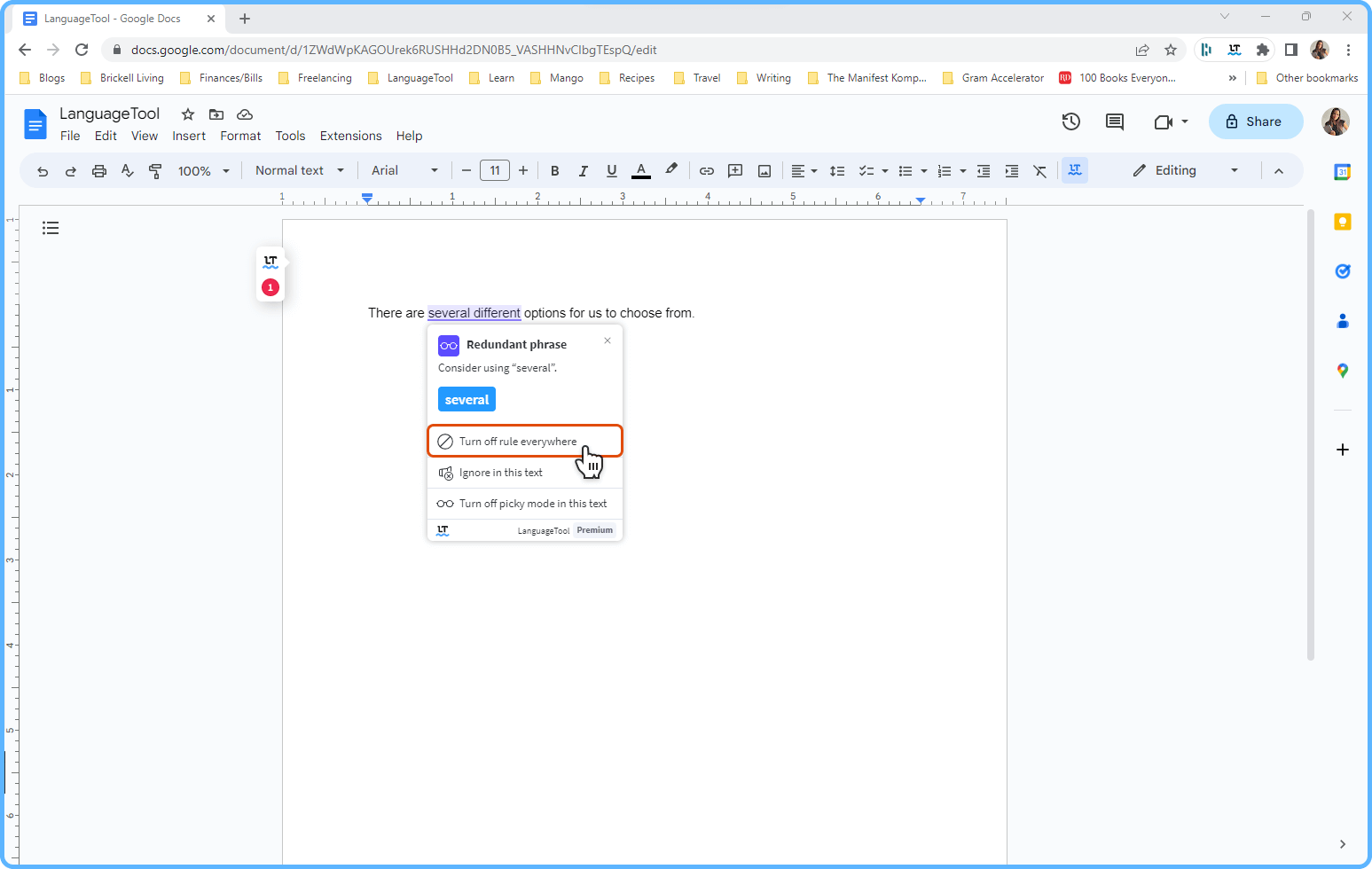
Task: Open the Format menu
Action: 240,136
